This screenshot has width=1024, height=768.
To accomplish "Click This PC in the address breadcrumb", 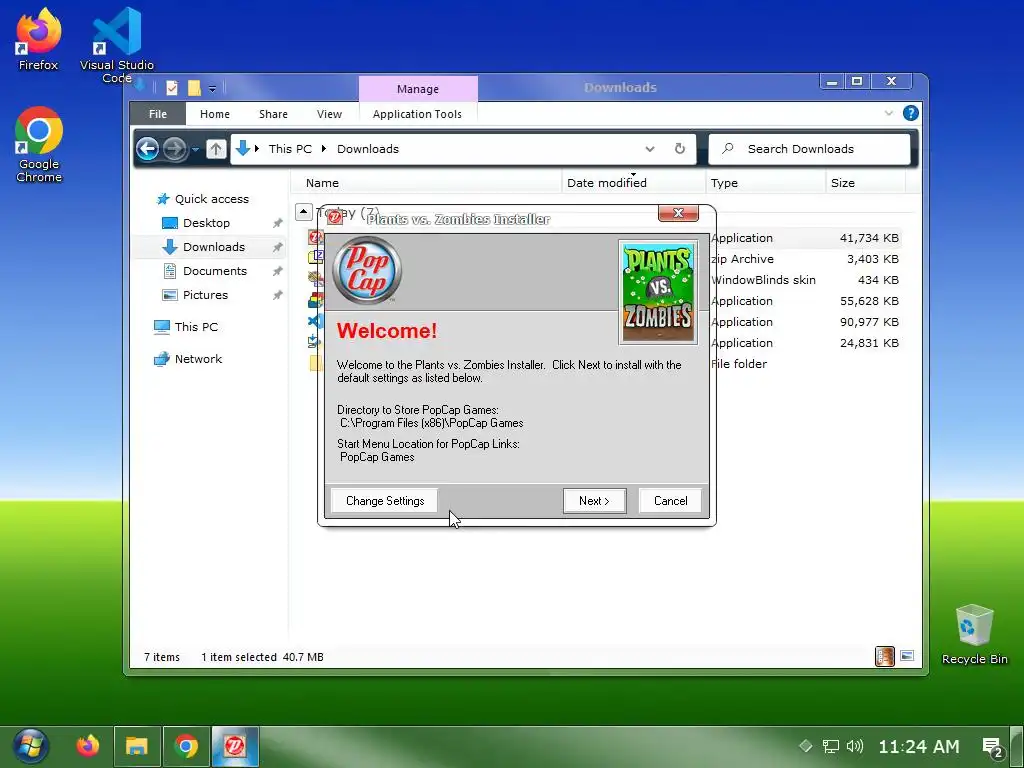I will coord(290,149).
